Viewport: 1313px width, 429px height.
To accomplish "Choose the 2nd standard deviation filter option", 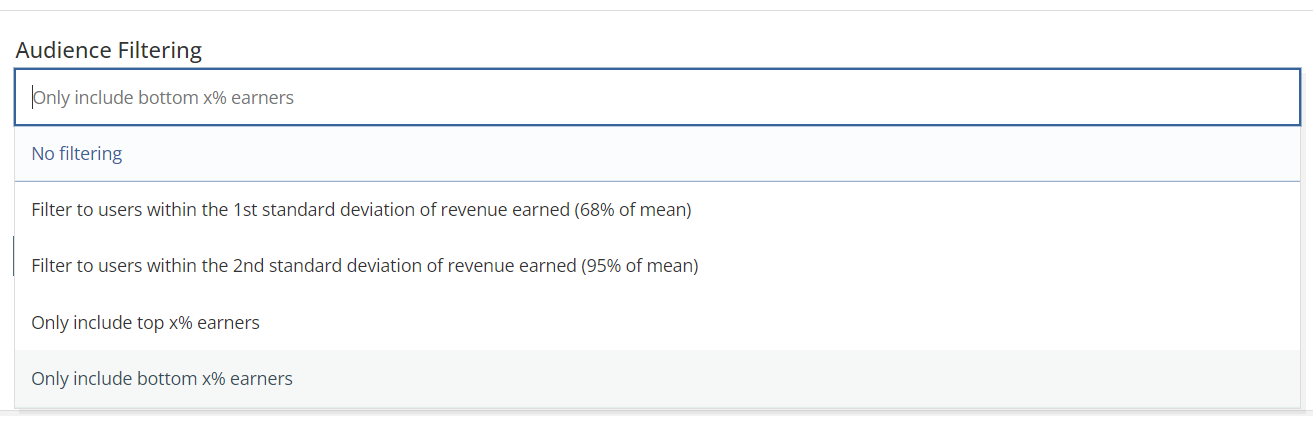I will [657, 266].
